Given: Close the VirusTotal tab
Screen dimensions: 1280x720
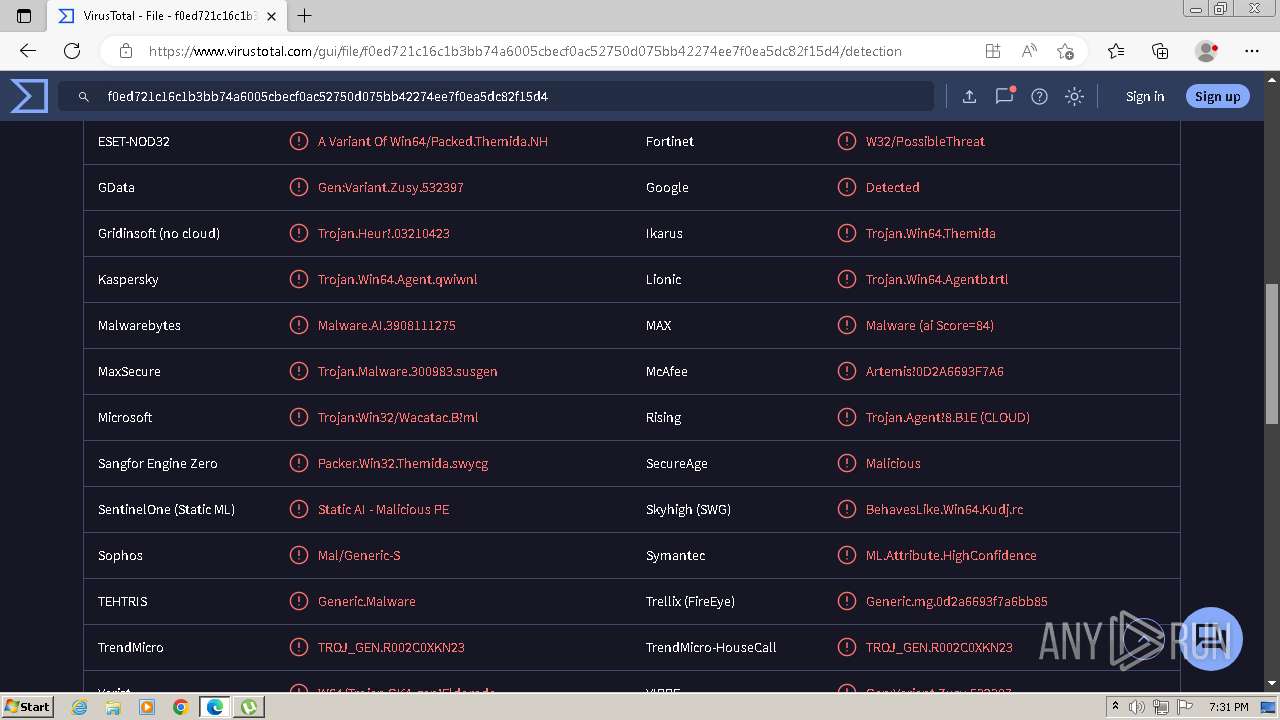Looking at the screenshot, I should (270, 16).
